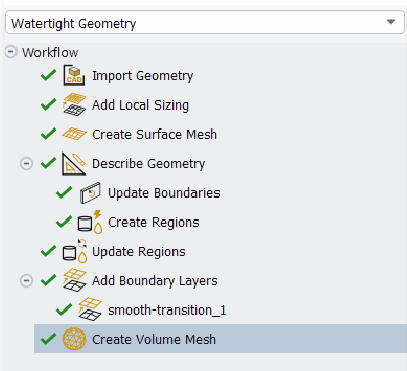The height and width of the screenshot is (371, 407).
Task: Click the Update Regions cylinder icon
Action: coord(75,251)
